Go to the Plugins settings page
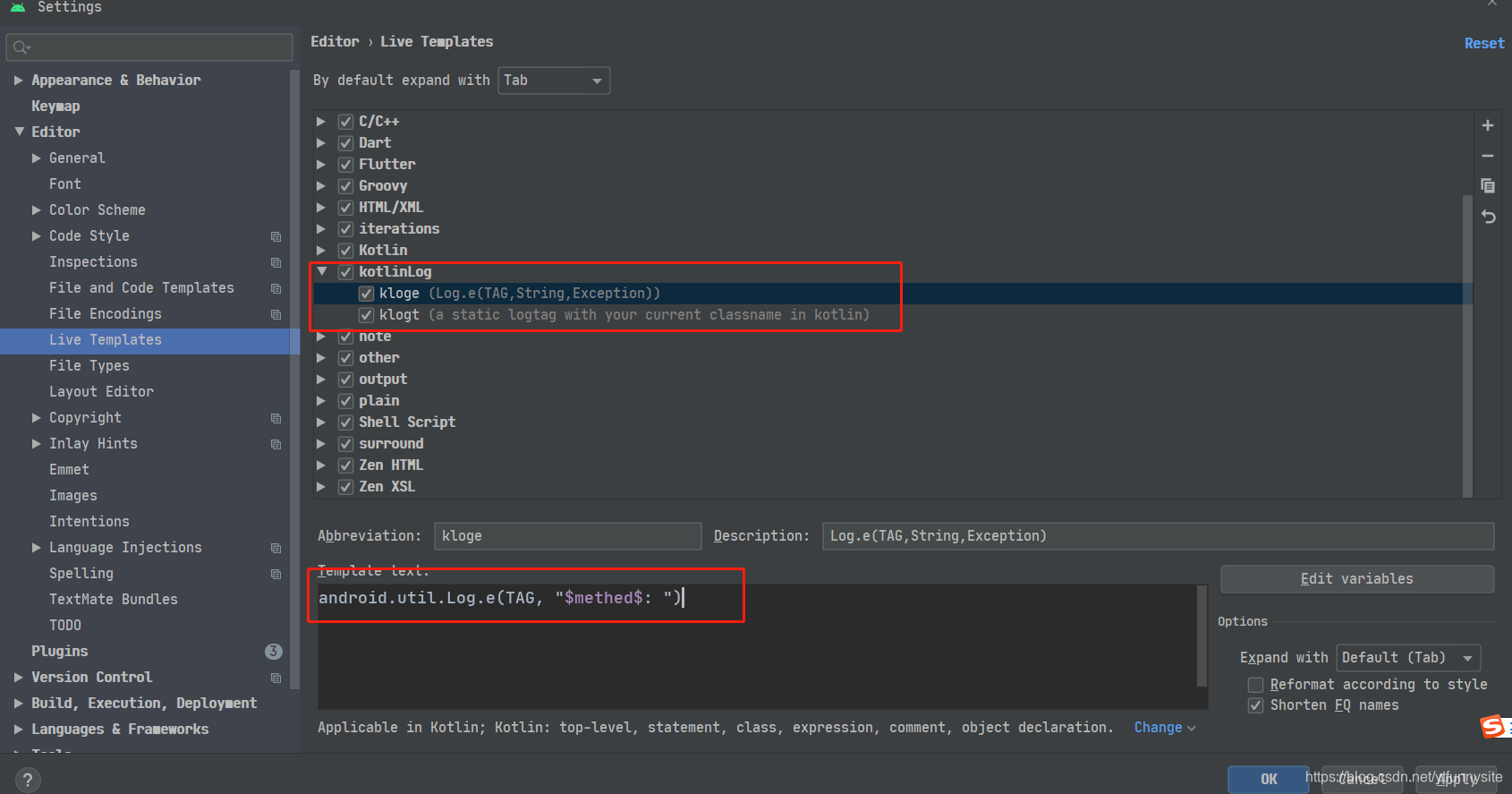The height and width of the screenshot is (794, 1512). [60, 652]
